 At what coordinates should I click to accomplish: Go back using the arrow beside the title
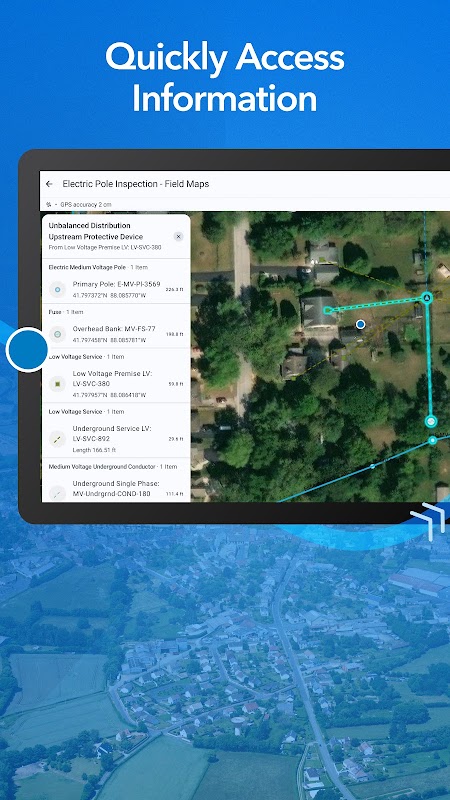tap(49, 184)
